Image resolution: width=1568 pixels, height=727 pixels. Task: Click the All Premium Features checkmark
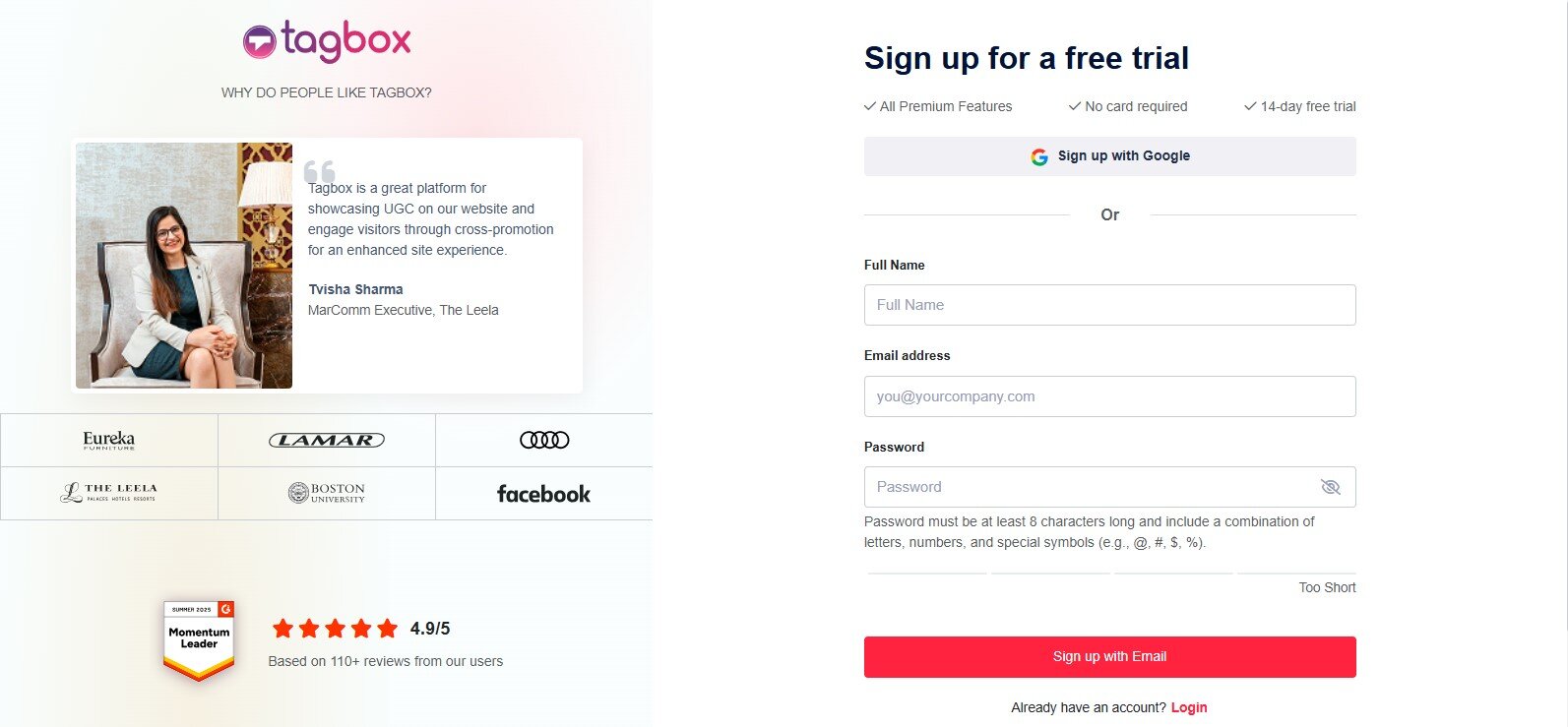[869, 105]
